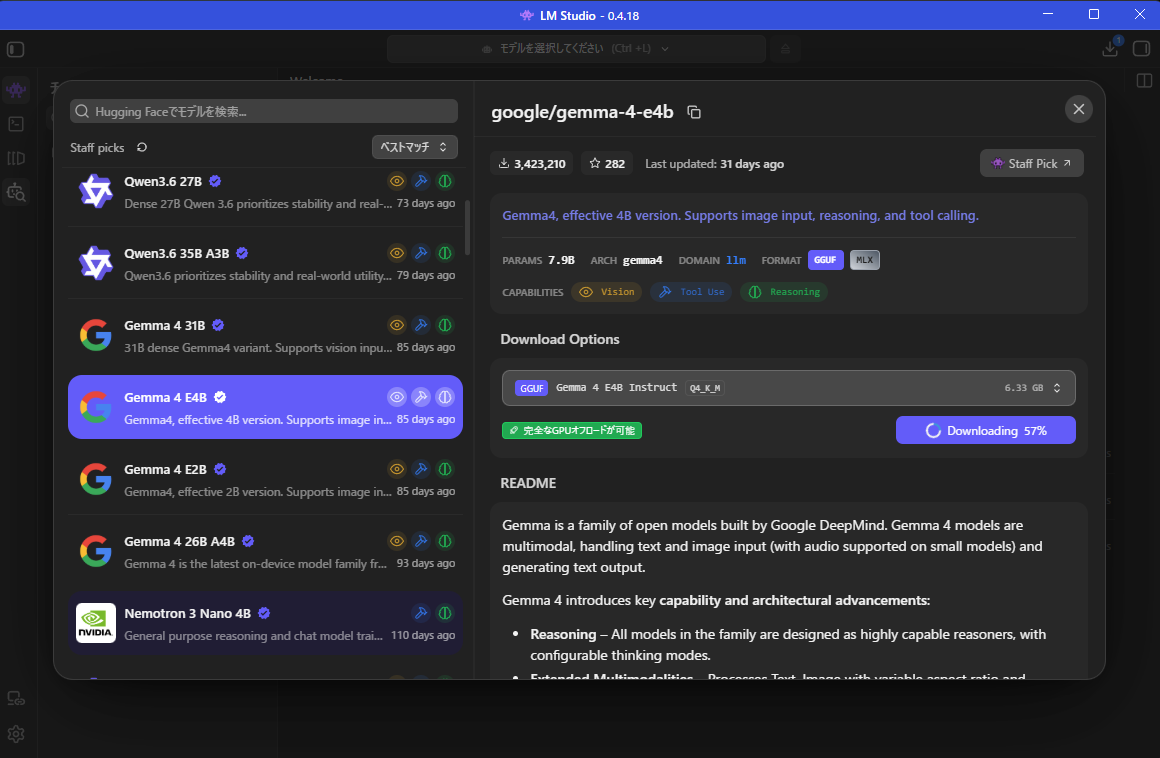Select Gemma 4 31B from list
The image size is (1160, 758).
point(266,336)
